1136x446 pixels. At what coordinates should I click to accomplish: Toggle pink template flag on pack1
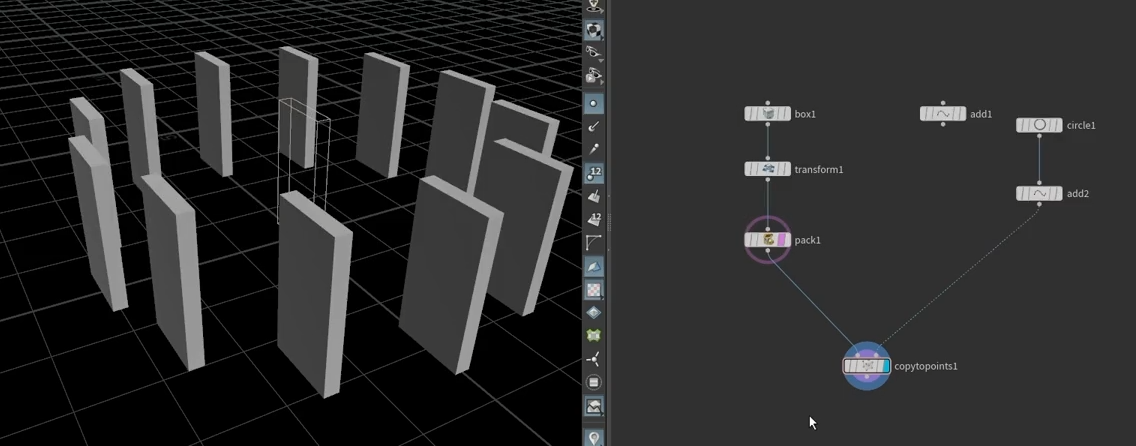[782, 240]
